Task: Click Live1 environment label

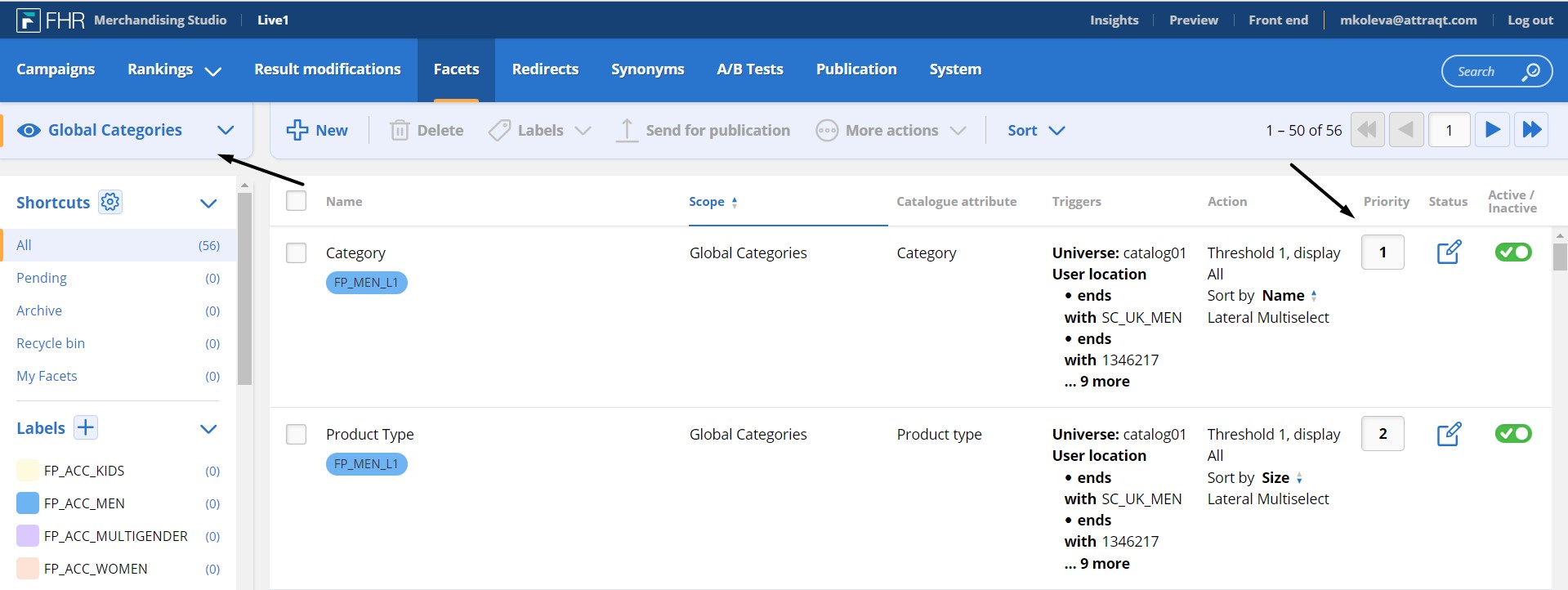Action: pyautogui.click(x=273, y=20)
